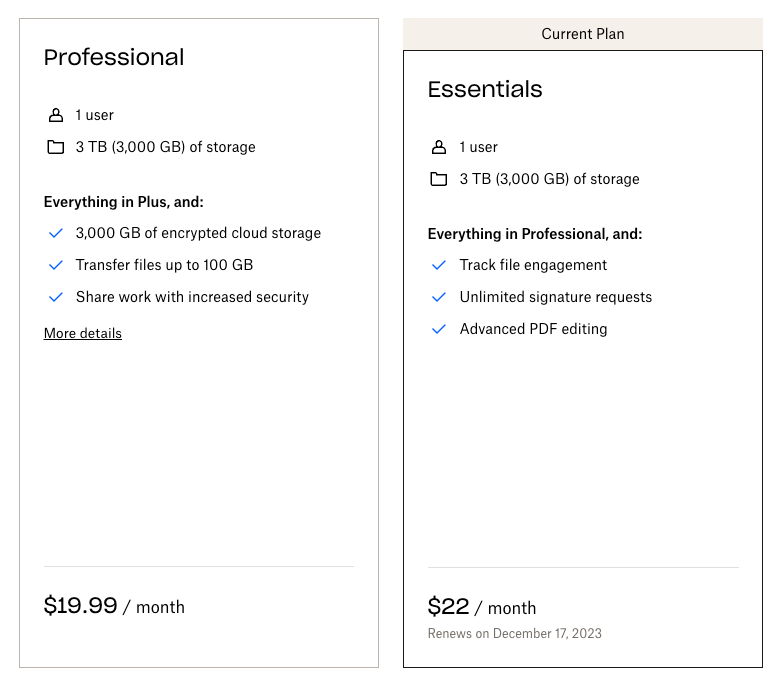Open the More details link
This screenshot has width=777, height=683.
click(83, 333)
